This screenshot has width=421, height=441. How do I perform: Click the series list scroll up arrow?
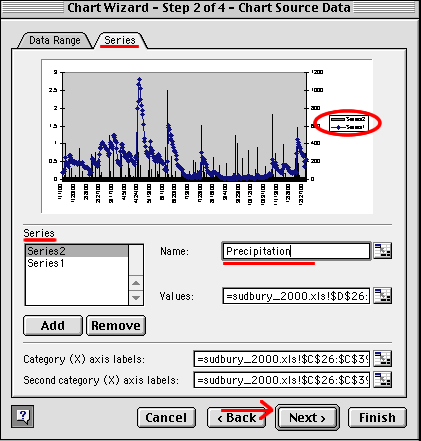coord(136,283)
